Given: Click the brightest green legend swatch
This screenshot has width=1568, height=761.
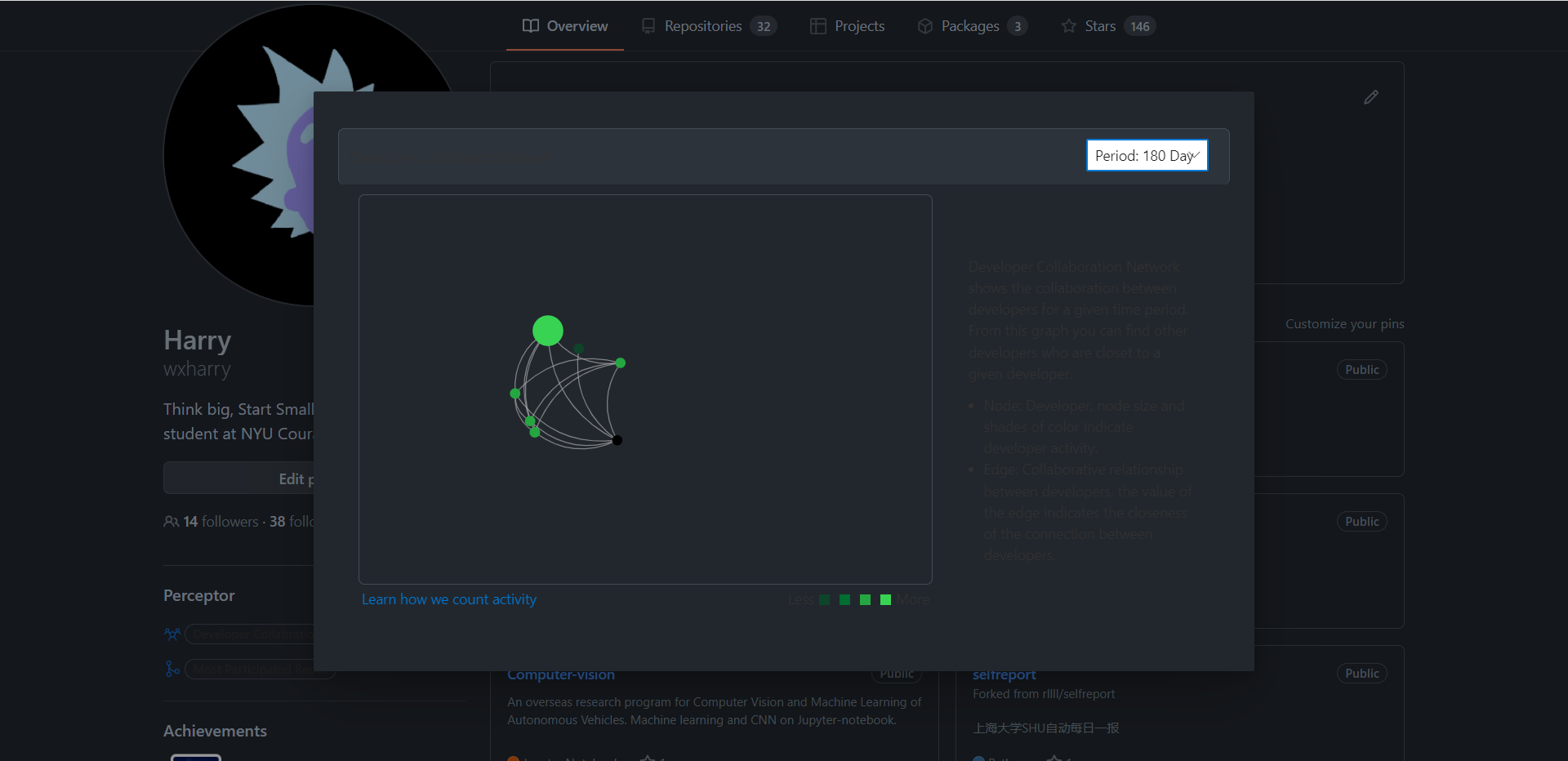Looking at the screenshot, I should 886,599.
